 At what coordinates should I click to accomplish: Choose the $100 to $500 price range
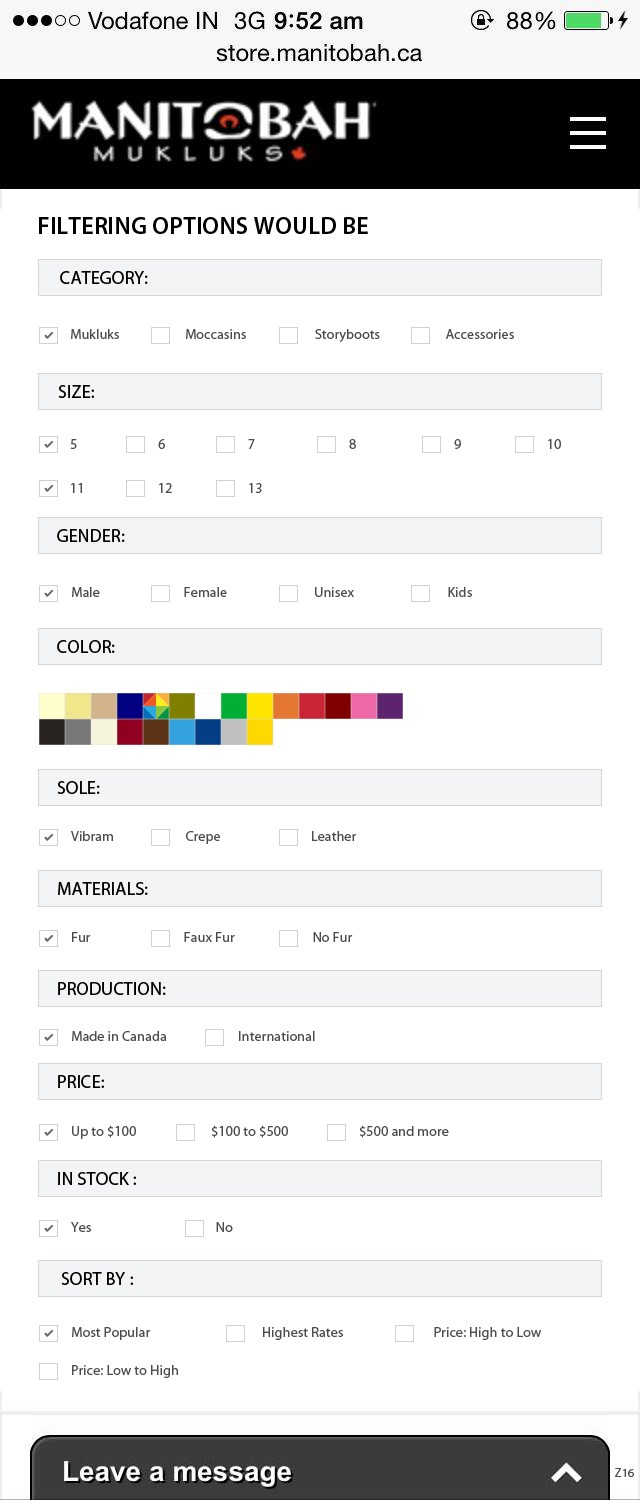(x=185, y=1132)
